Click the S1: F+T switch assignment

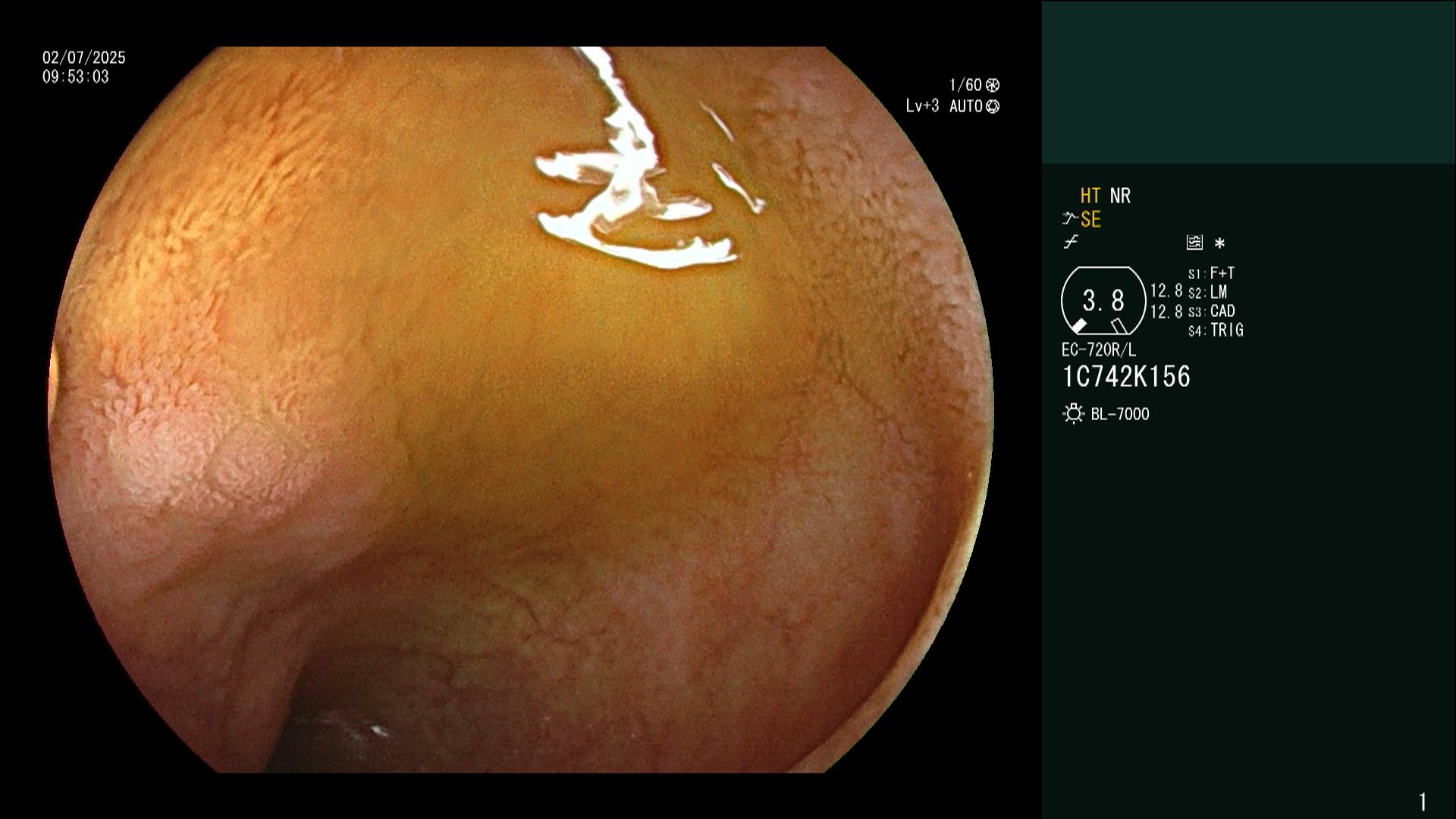coord(1211,273)
